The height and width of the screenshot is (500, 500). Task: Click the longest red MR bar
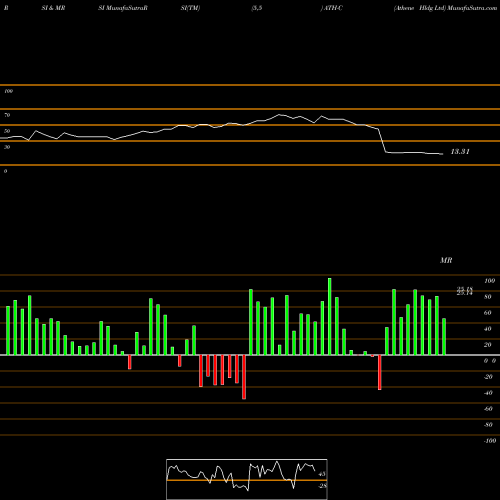click(244, 377)
